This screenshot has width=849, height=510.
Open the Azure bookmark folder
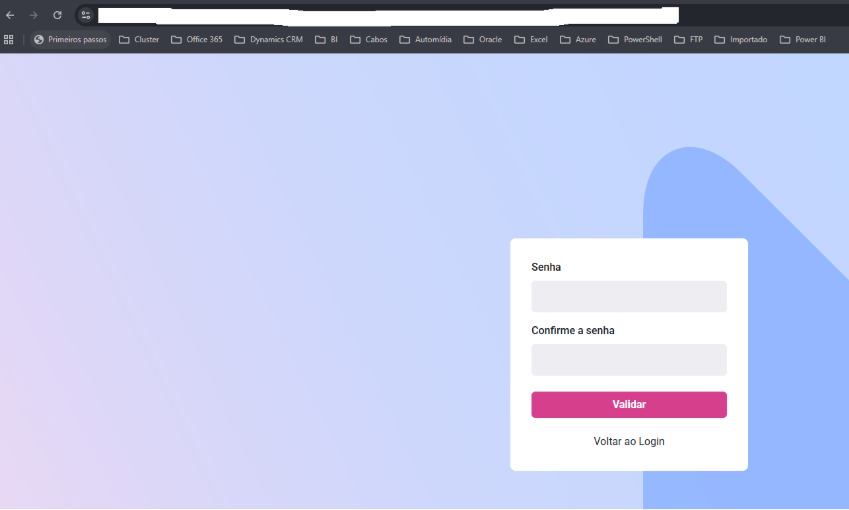(578, 40)
